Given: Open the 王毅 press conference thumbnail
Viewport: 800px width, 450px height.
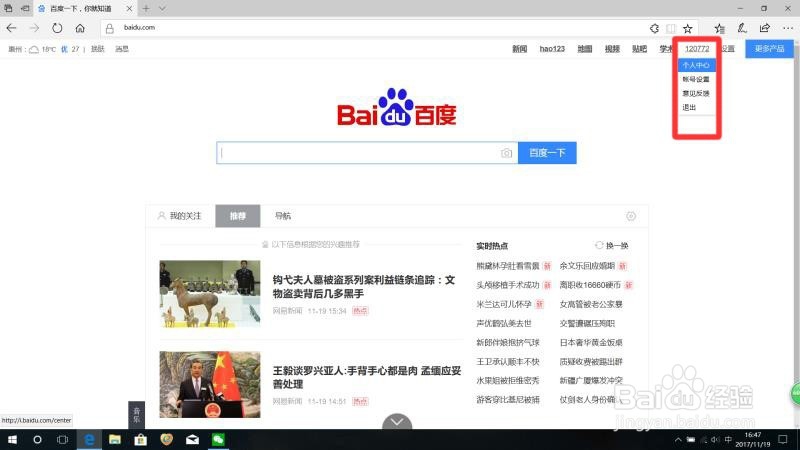Looking at the screenshot, I should tap(210, 384).
